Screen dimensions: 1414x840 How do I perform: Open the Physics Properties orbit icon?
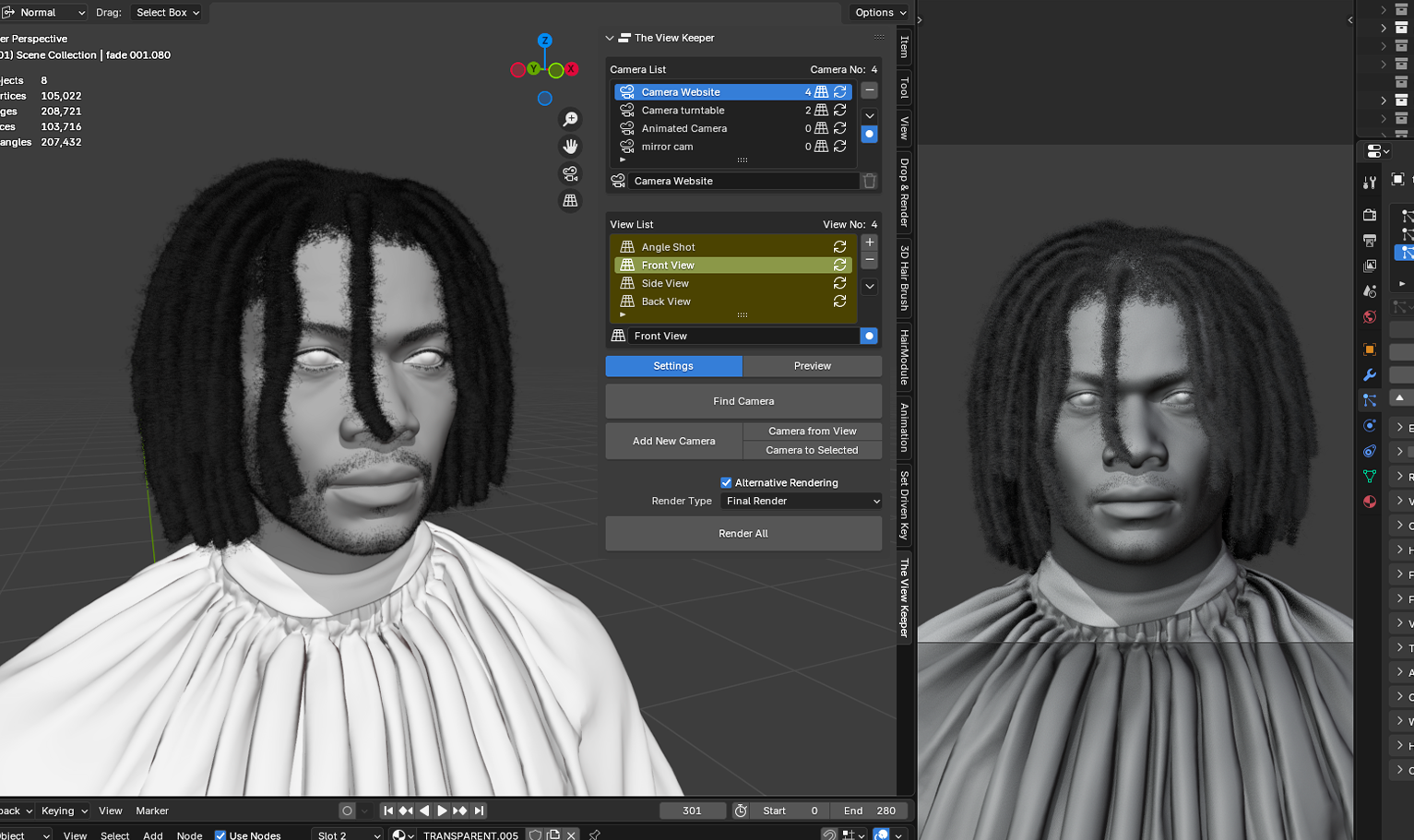tap(1370, 425)
